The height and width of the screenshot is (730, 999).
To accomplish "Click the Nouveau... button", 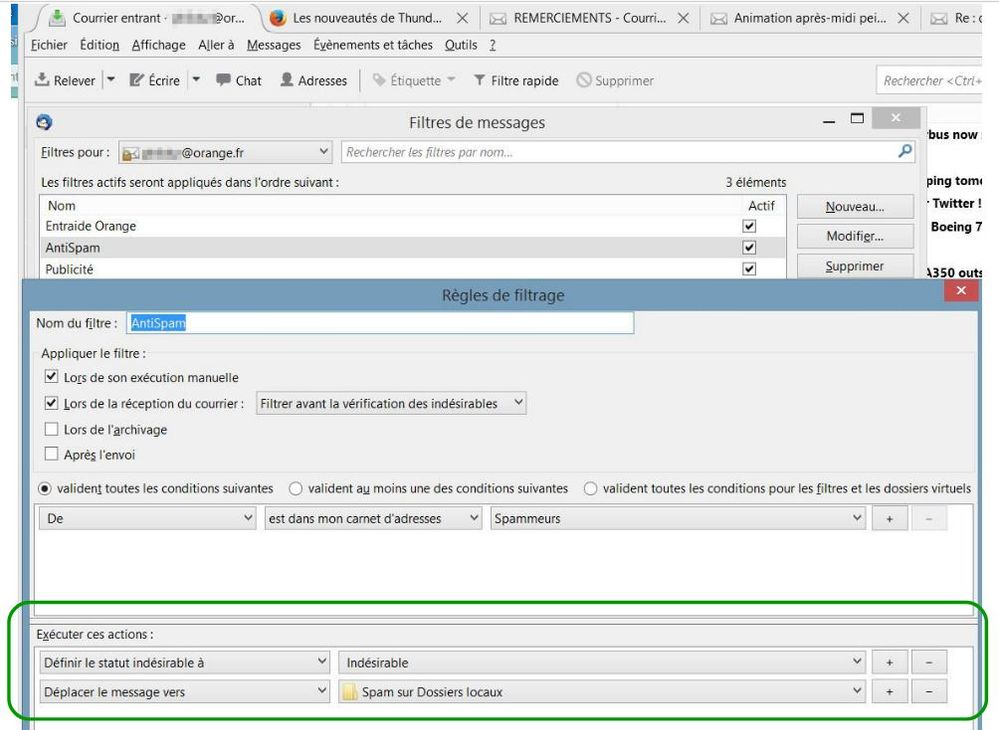I will pyautogui.click(x=855, y=207).
